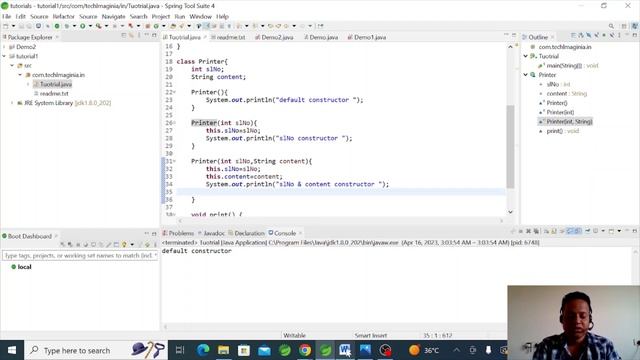The width and height of the screenshot is (640, 360).
Task: Open Outline view menu (three dots)
Action: click(620, 36)
